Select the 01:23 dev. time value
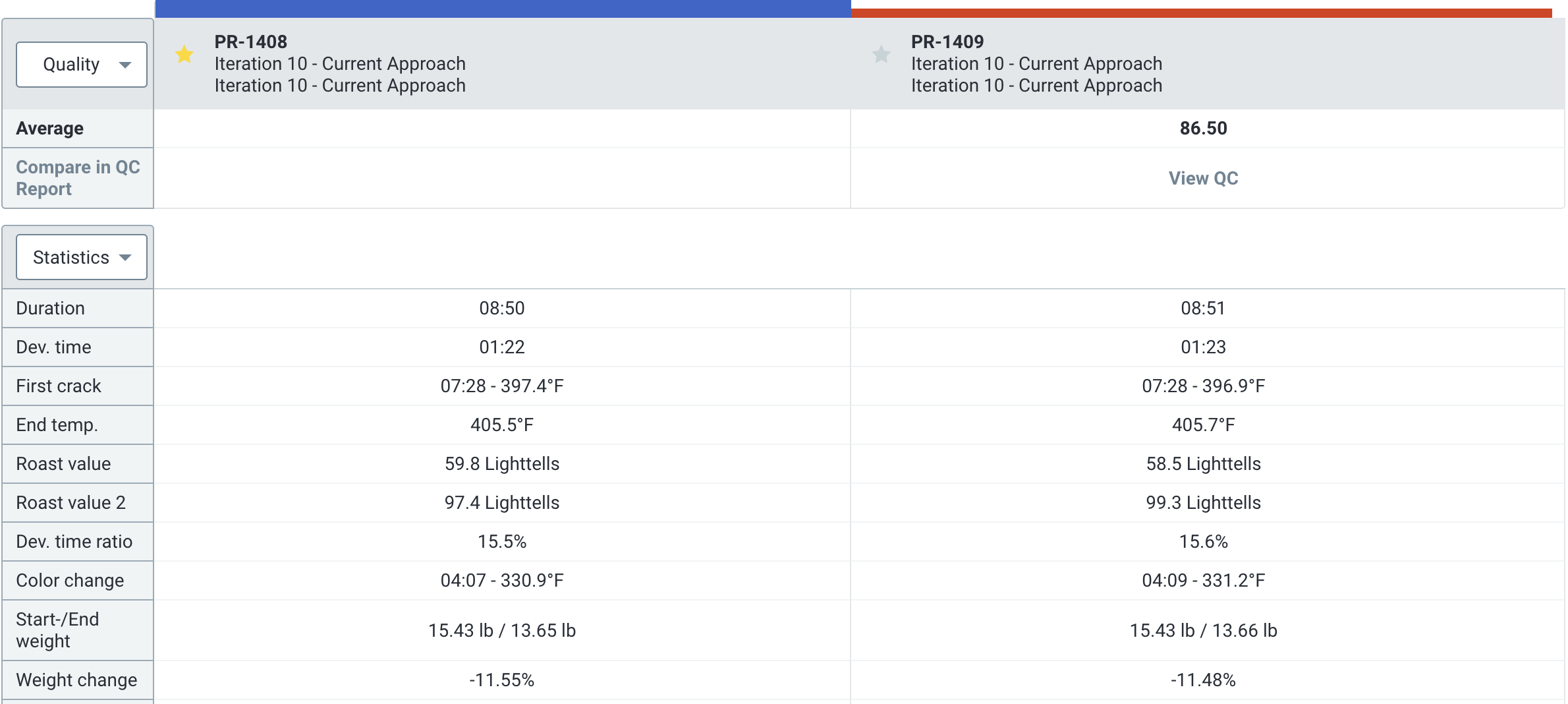 tap(1203, 347)
